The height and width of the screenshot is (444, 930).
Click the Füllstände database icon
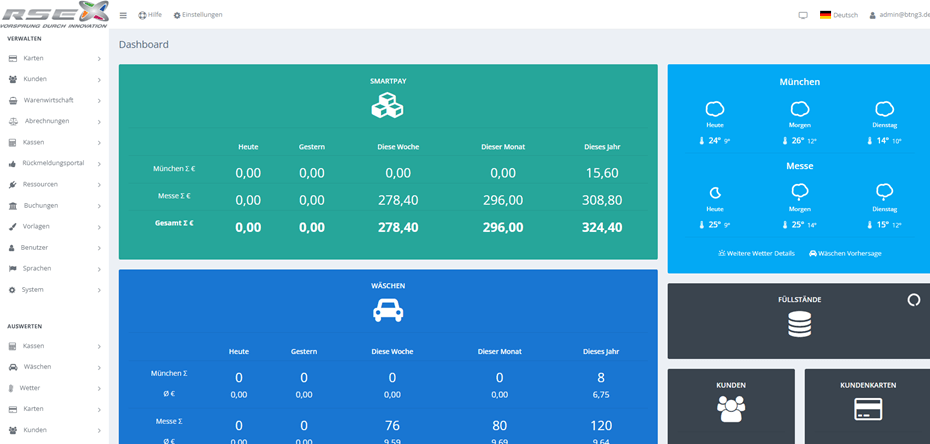pos(799,324)
